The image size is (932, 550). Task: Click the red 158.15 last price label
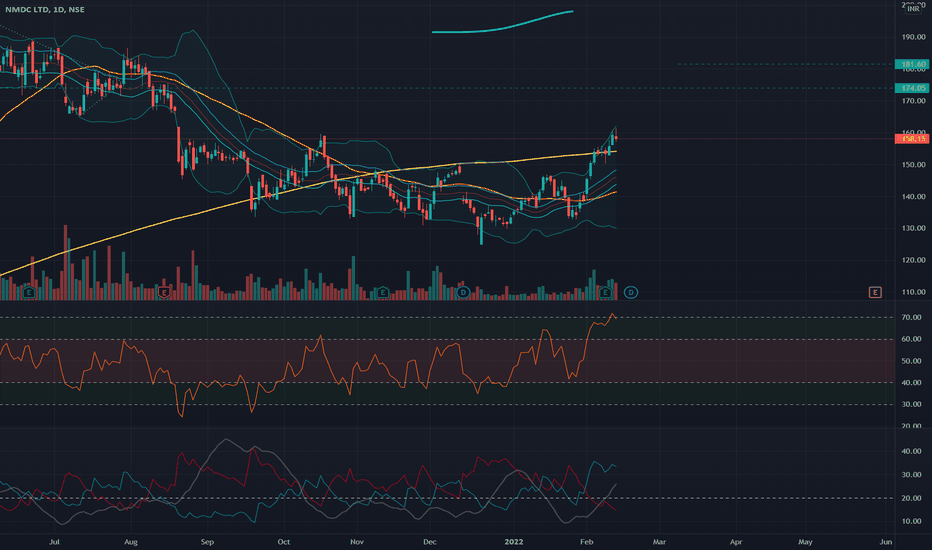coord(912,139)
